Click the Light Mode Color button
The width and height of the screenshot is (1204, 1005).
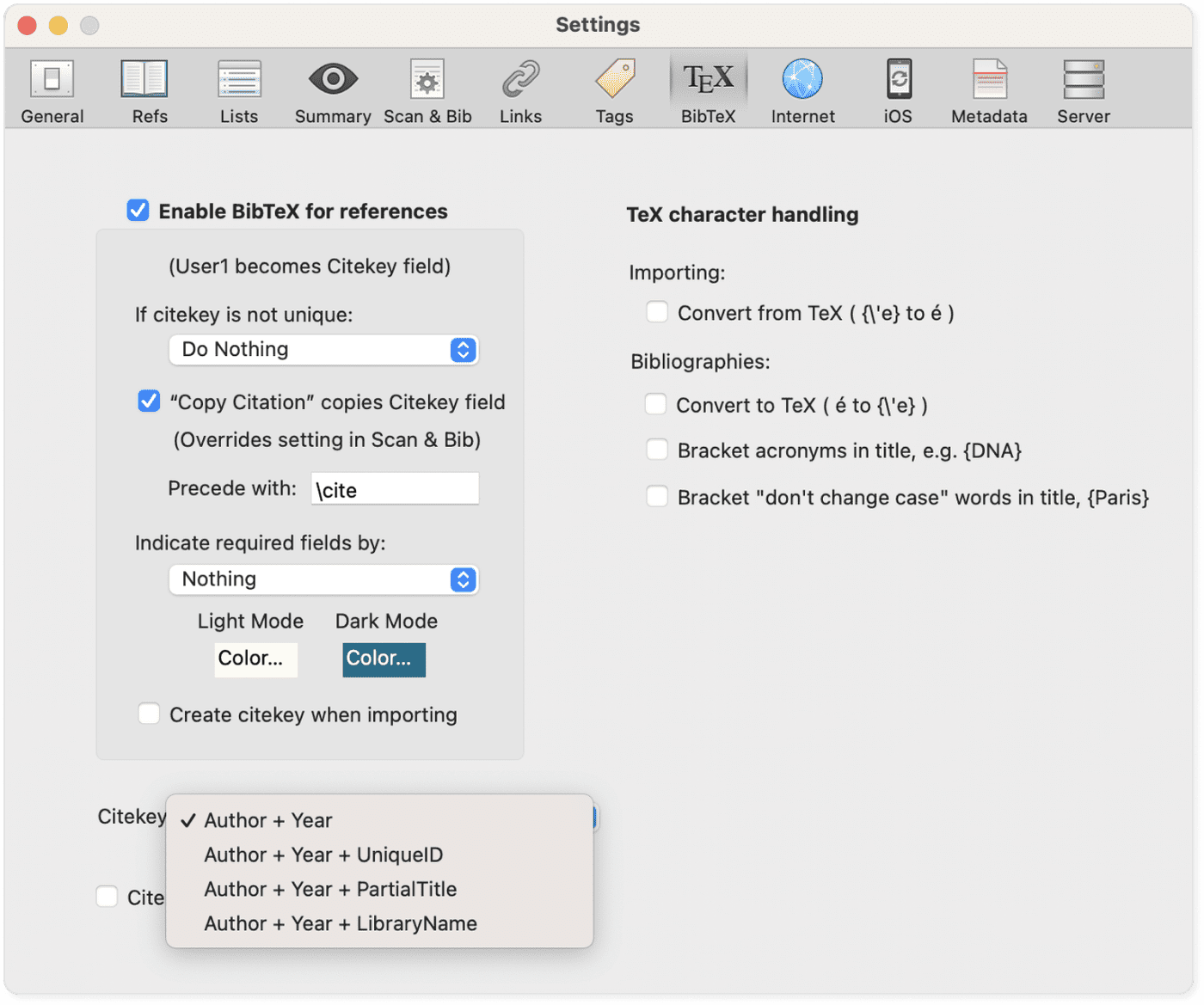click(x=255, y=659)
